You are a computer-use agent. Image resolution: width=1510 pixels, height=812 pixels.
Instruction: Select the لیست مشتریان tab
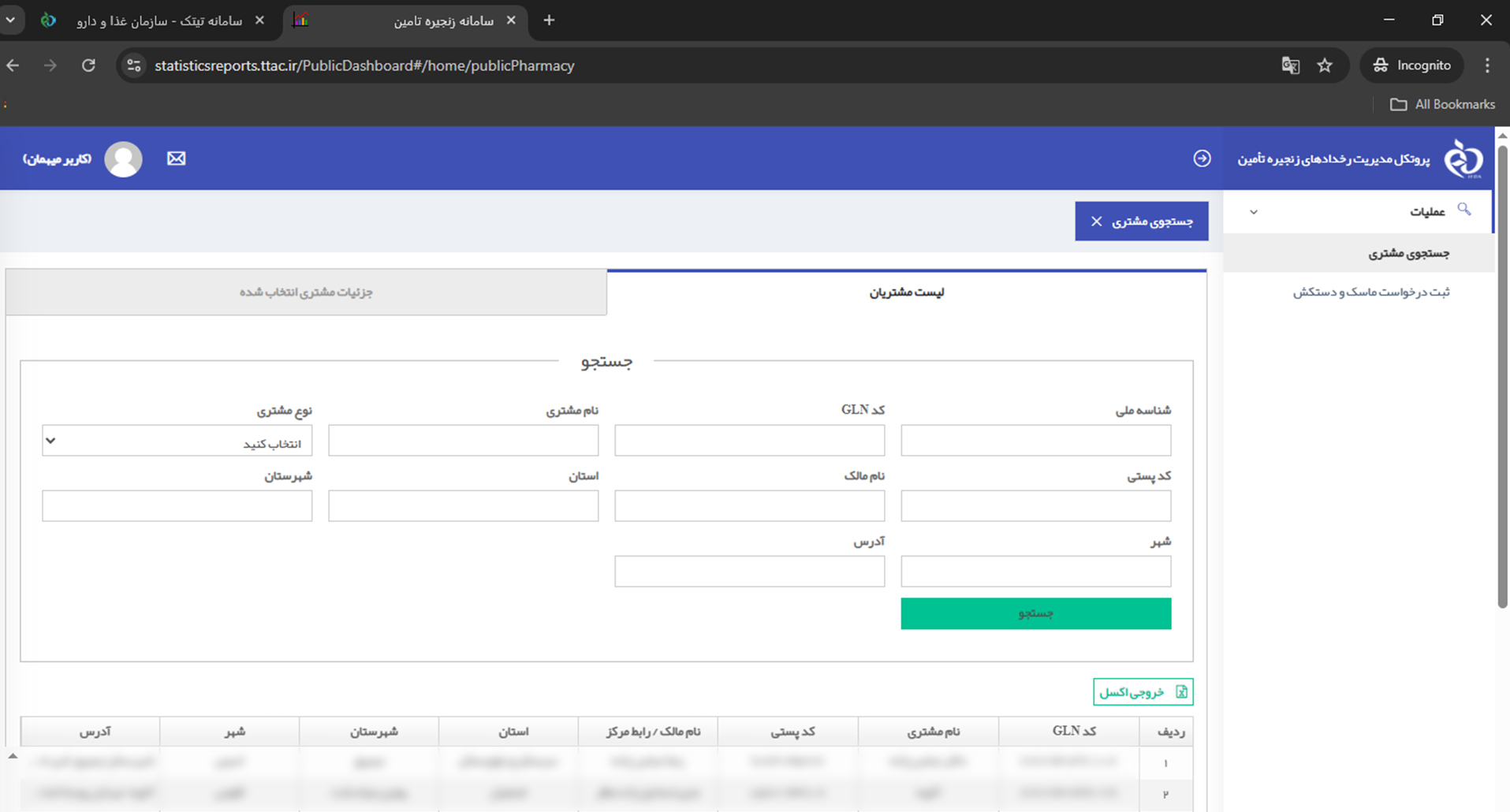point(906,292)
